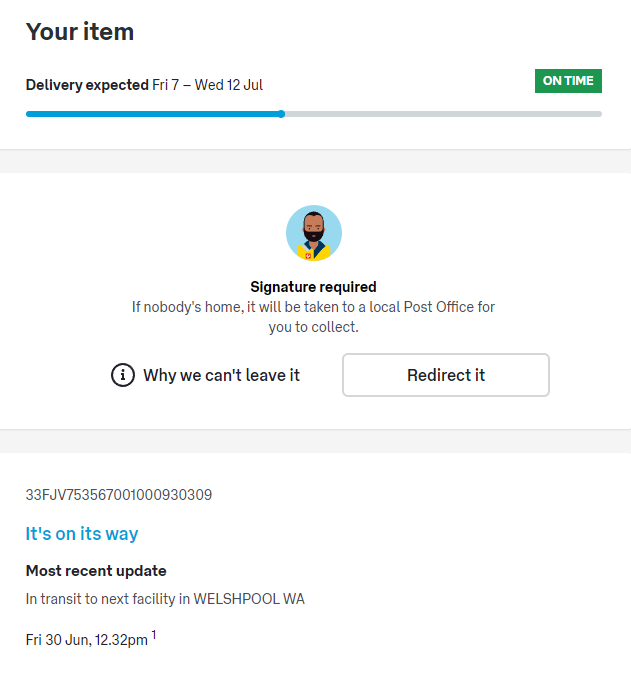Image resolution: width=631 pixels, height=694 pixels.
Task: Click the Delivery expected label
Action: tap(87, 85)
